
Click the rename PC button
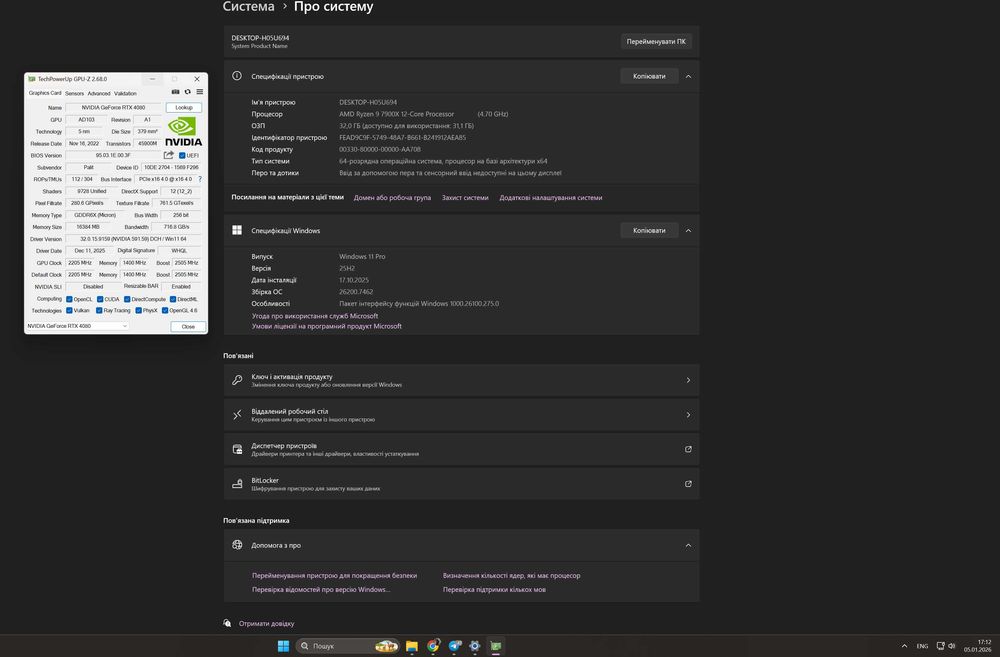(656, 41)
